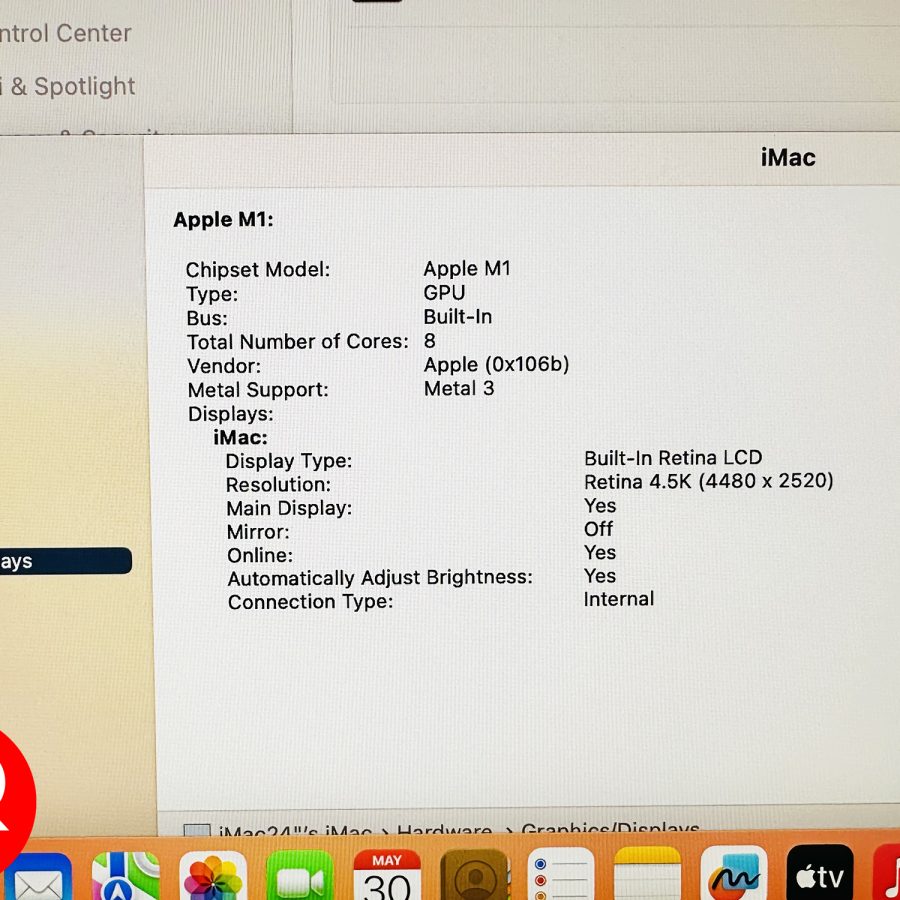Click the chipset value "Apple M1"
The width and height of the screenshot is (900, 900).
pos(467,269)
